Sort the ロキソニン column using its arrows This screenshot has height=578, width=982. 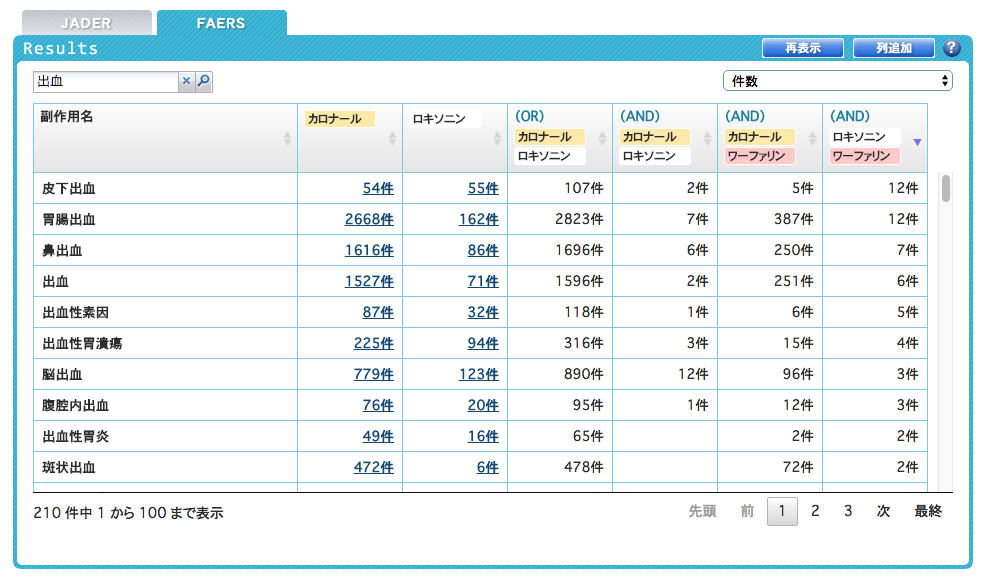click(497, 139)
